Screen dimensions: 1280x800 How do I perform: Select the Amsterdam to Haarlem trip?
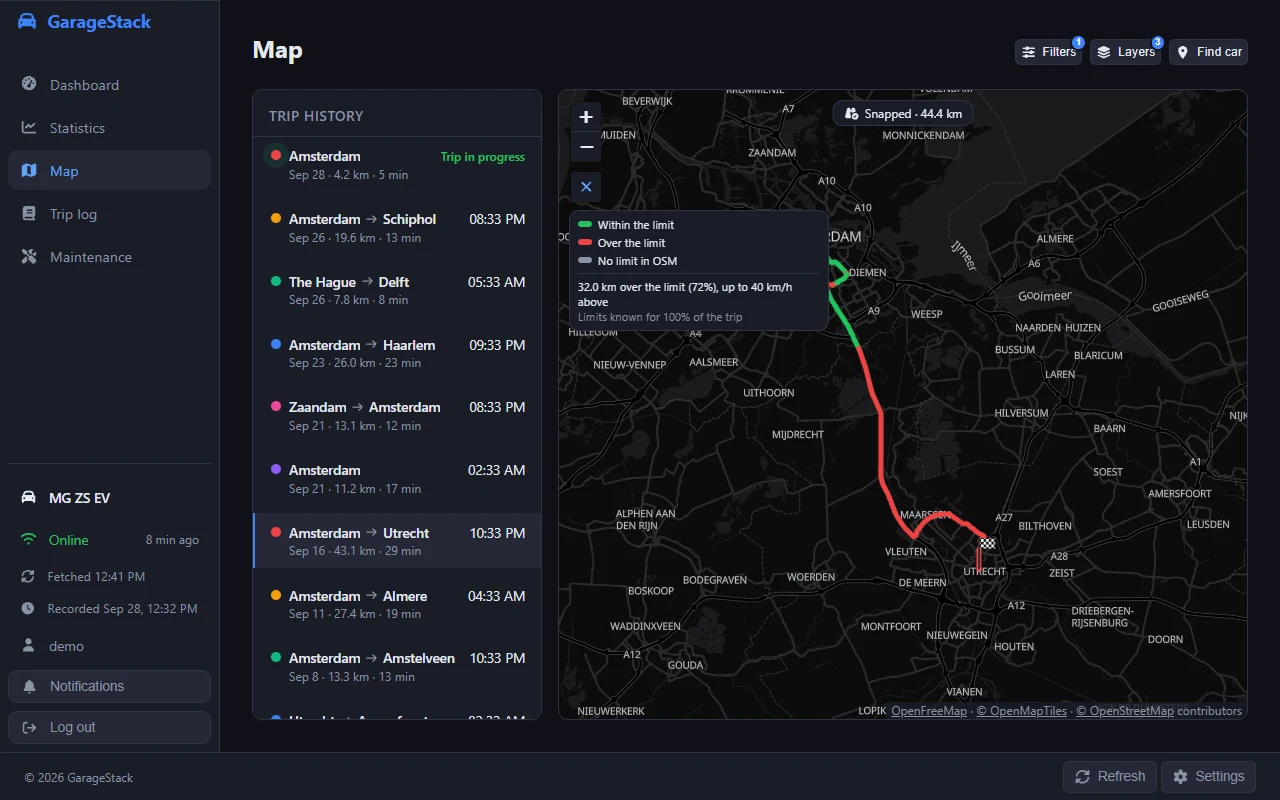[x=397, y=354]
